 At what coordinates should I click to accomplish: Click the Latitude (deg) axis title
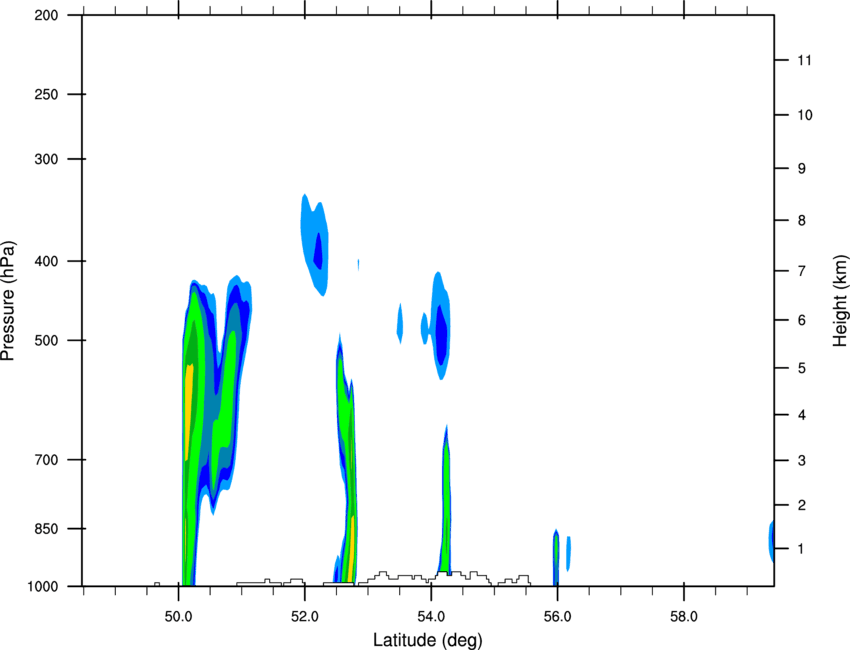428,640
